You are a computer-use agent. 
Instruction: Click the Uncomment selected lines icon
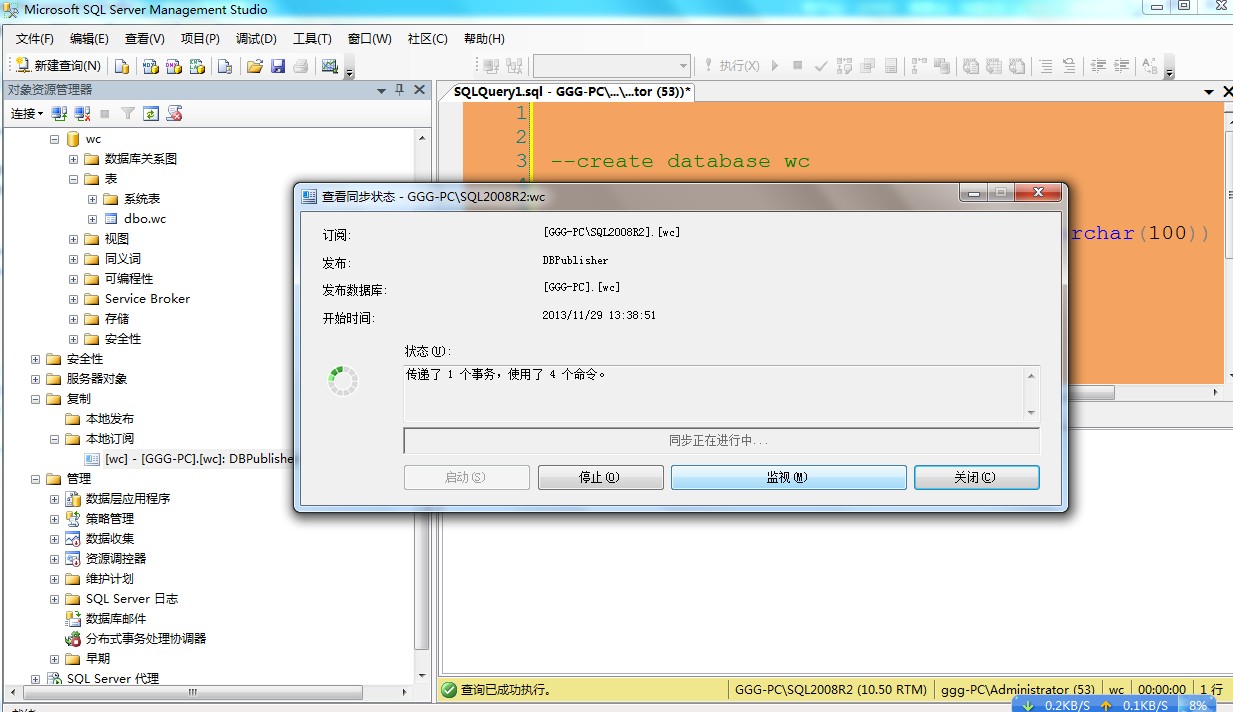1069,66
